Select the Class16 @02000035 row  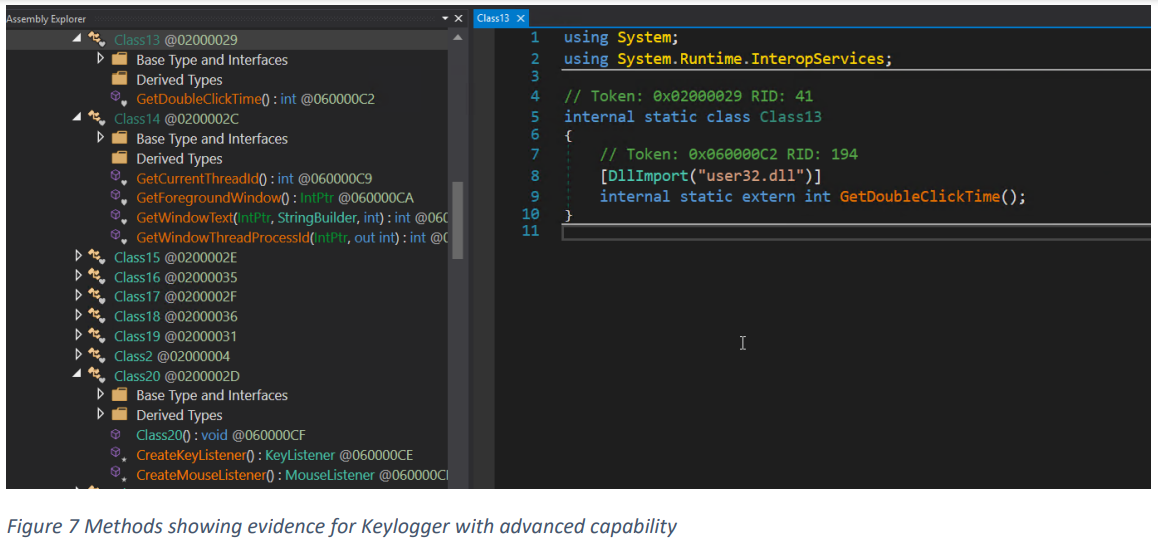(x=176, y=277)
